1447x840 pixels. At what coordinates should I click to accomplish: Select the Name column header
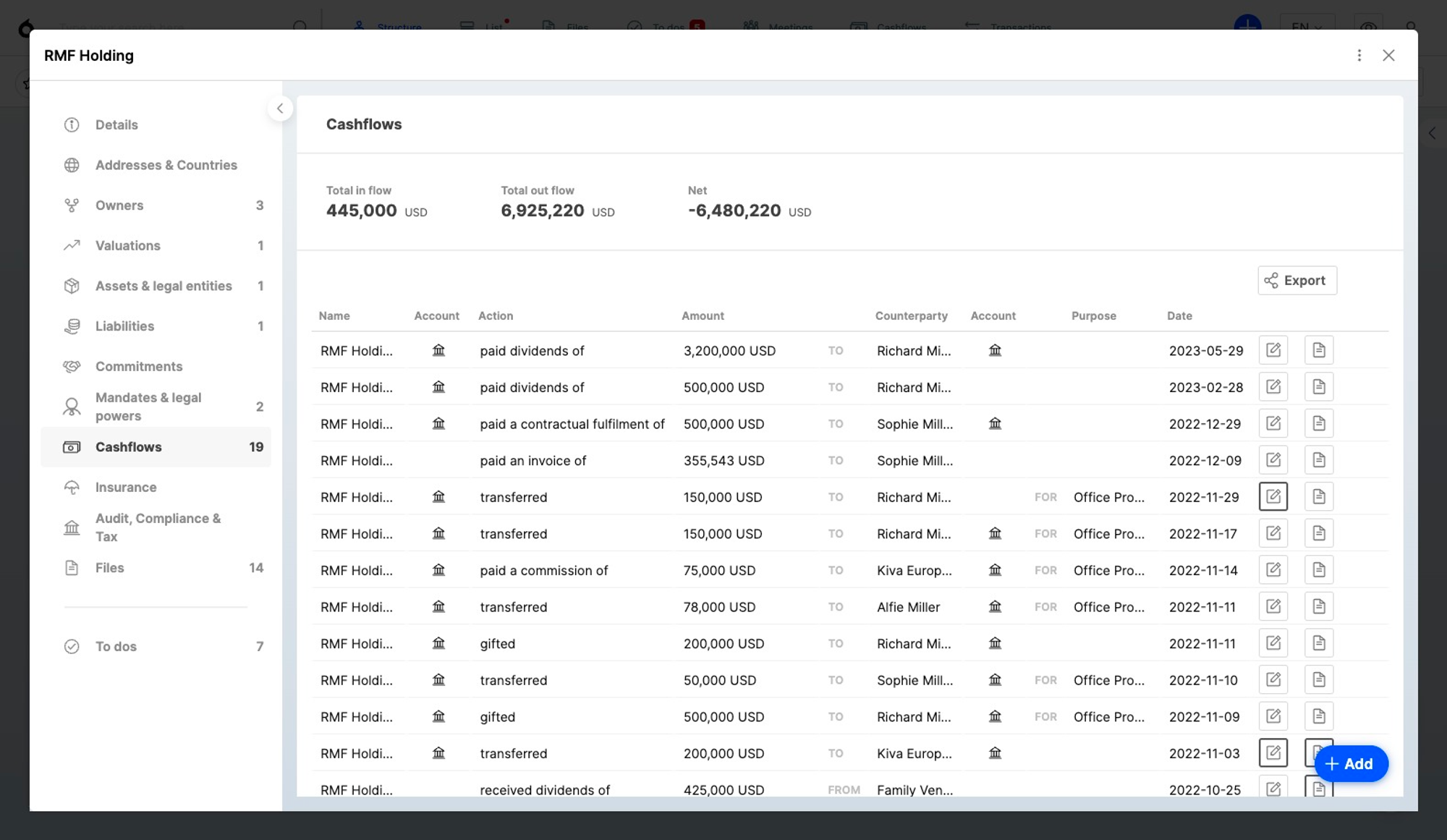(334, 316)
